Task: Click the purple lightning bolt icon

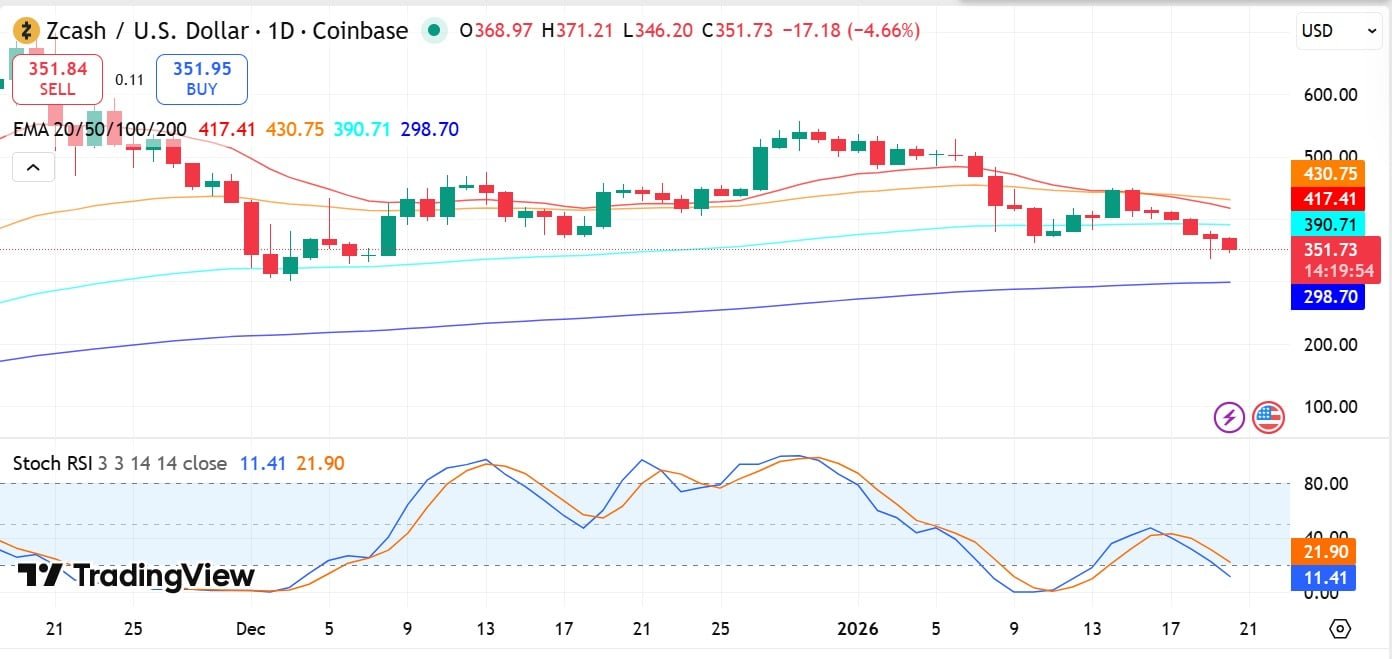Action: pos(1229,417)
